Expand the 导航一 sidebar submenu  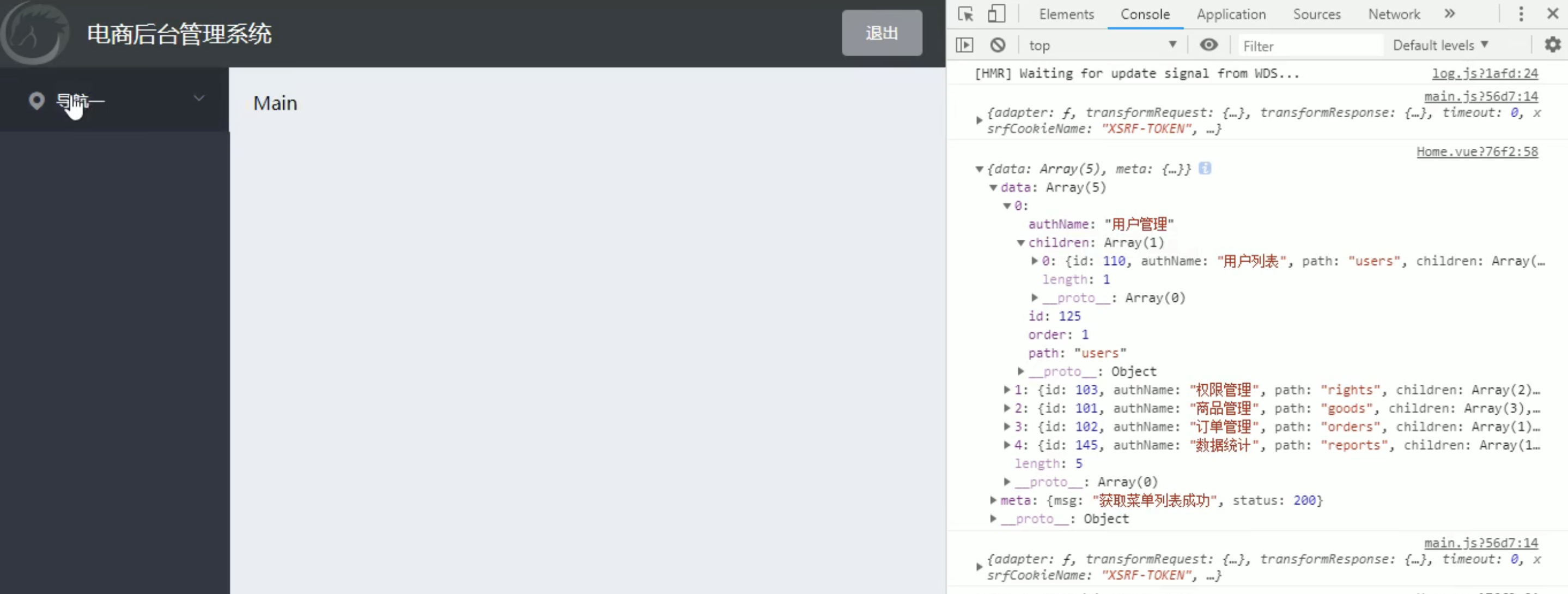pos(114,100)
